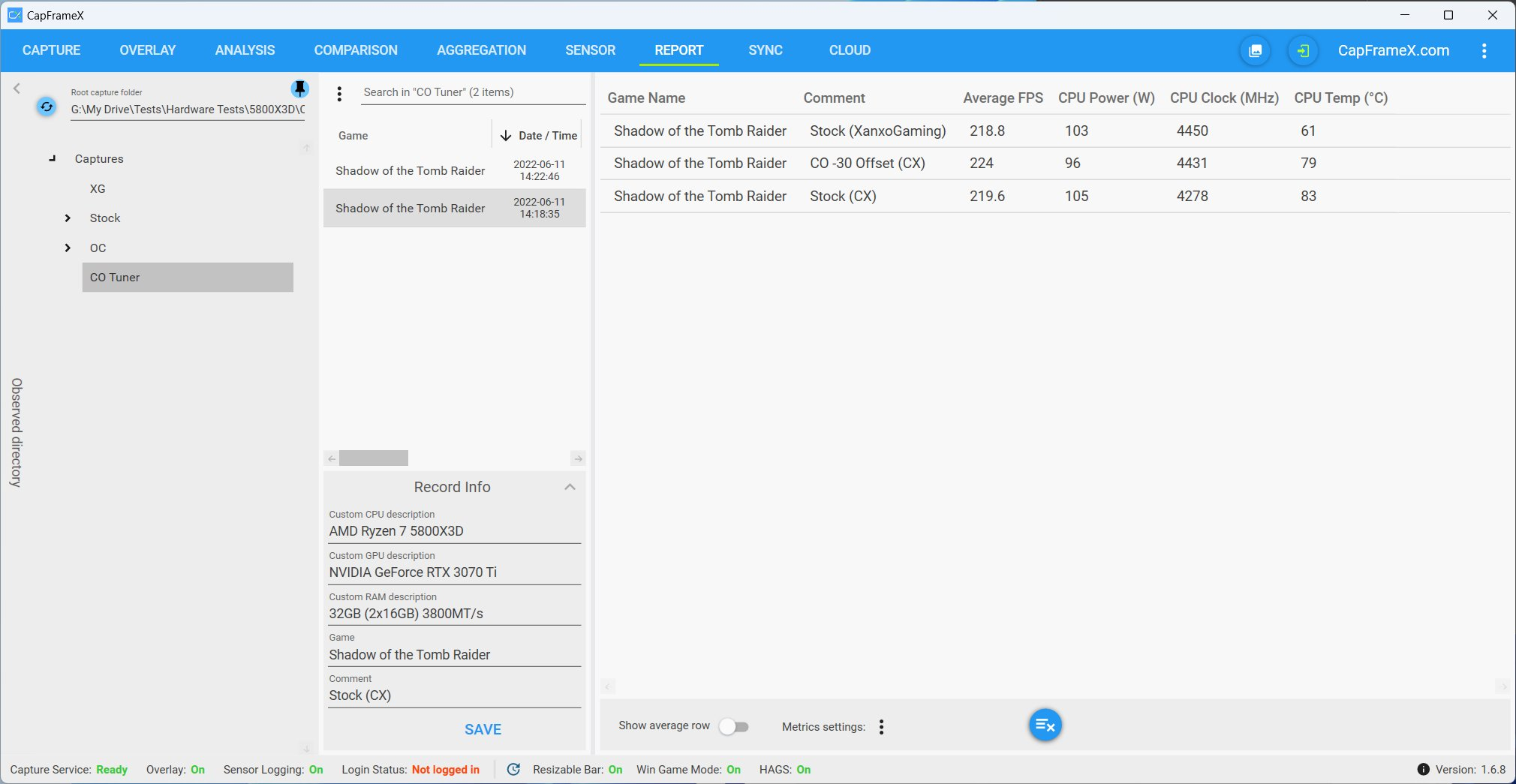Screen dimensions: 1516x784
Task: Click the Root capture folder path field
Action: [188, 110]
